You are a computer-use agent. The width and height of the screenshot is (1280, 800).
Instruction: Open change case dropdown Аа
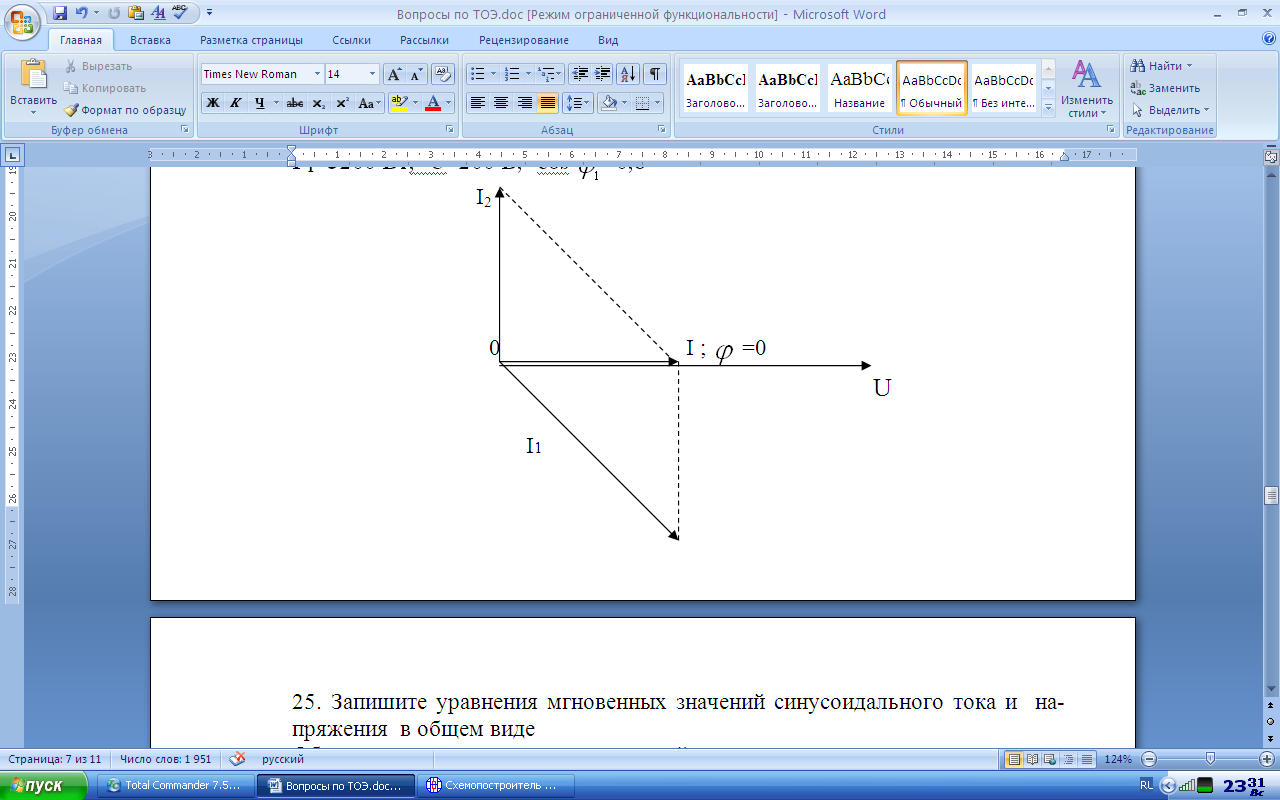369,102
